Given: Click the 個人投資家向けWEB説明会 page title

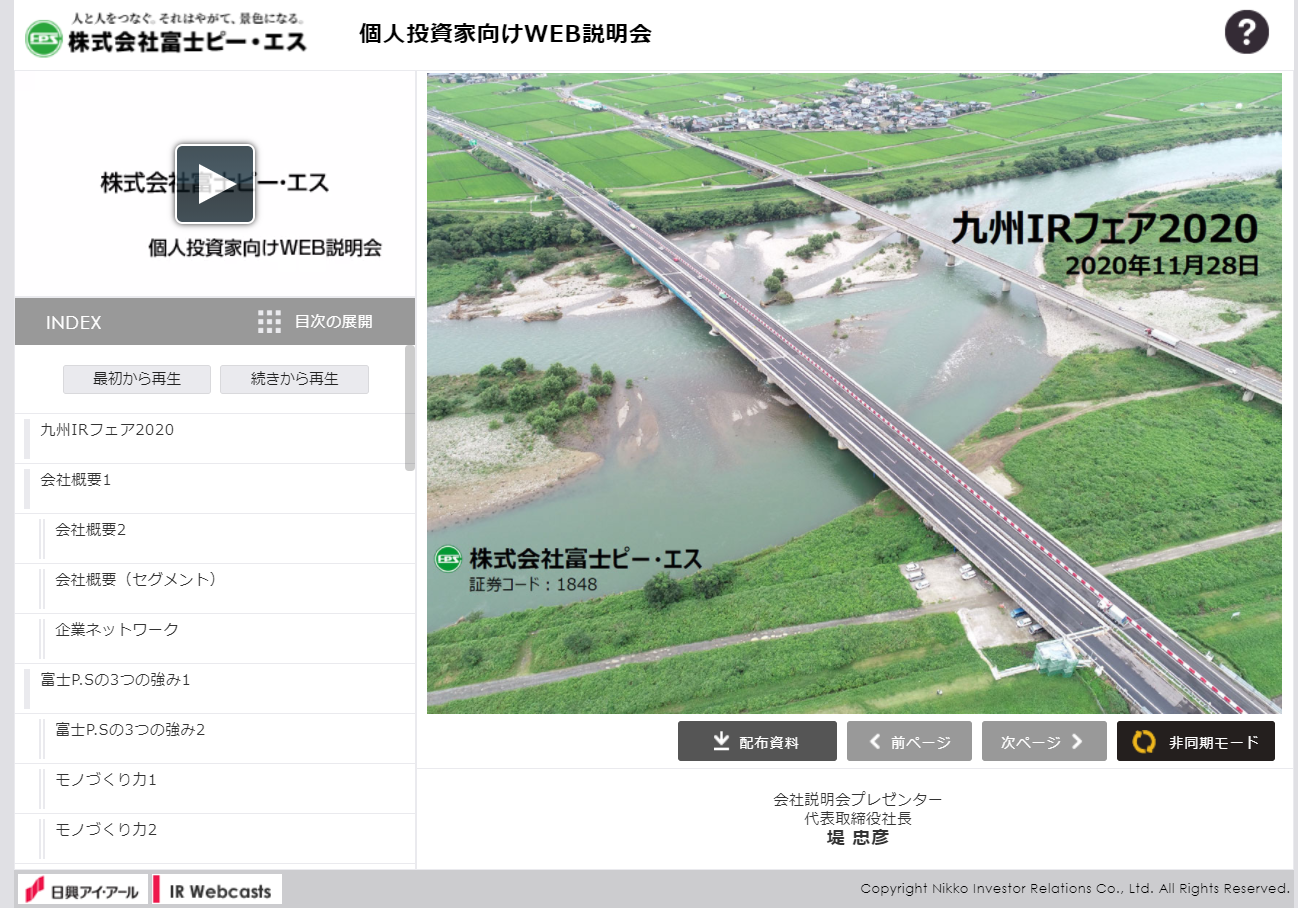Looking at the screenshot, I should 505,33.
